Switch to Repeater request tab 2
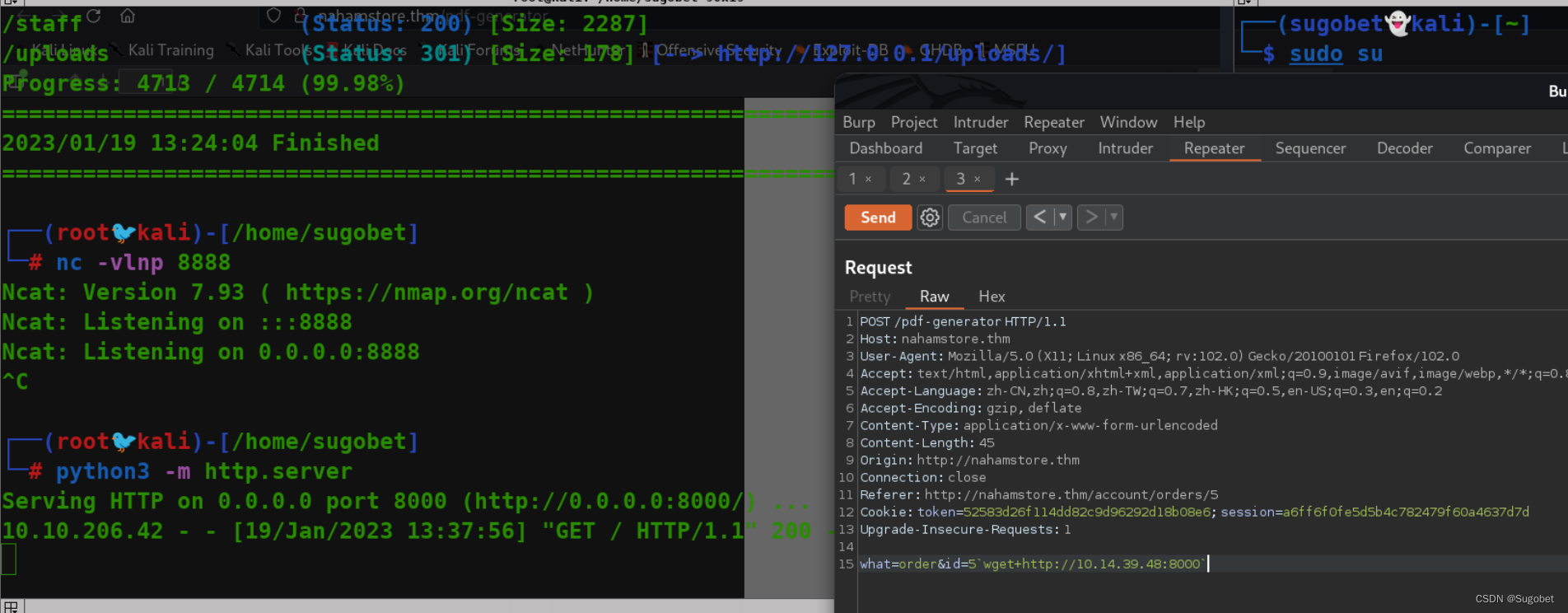The image size is (1568, 613). [x=907, y=179]
